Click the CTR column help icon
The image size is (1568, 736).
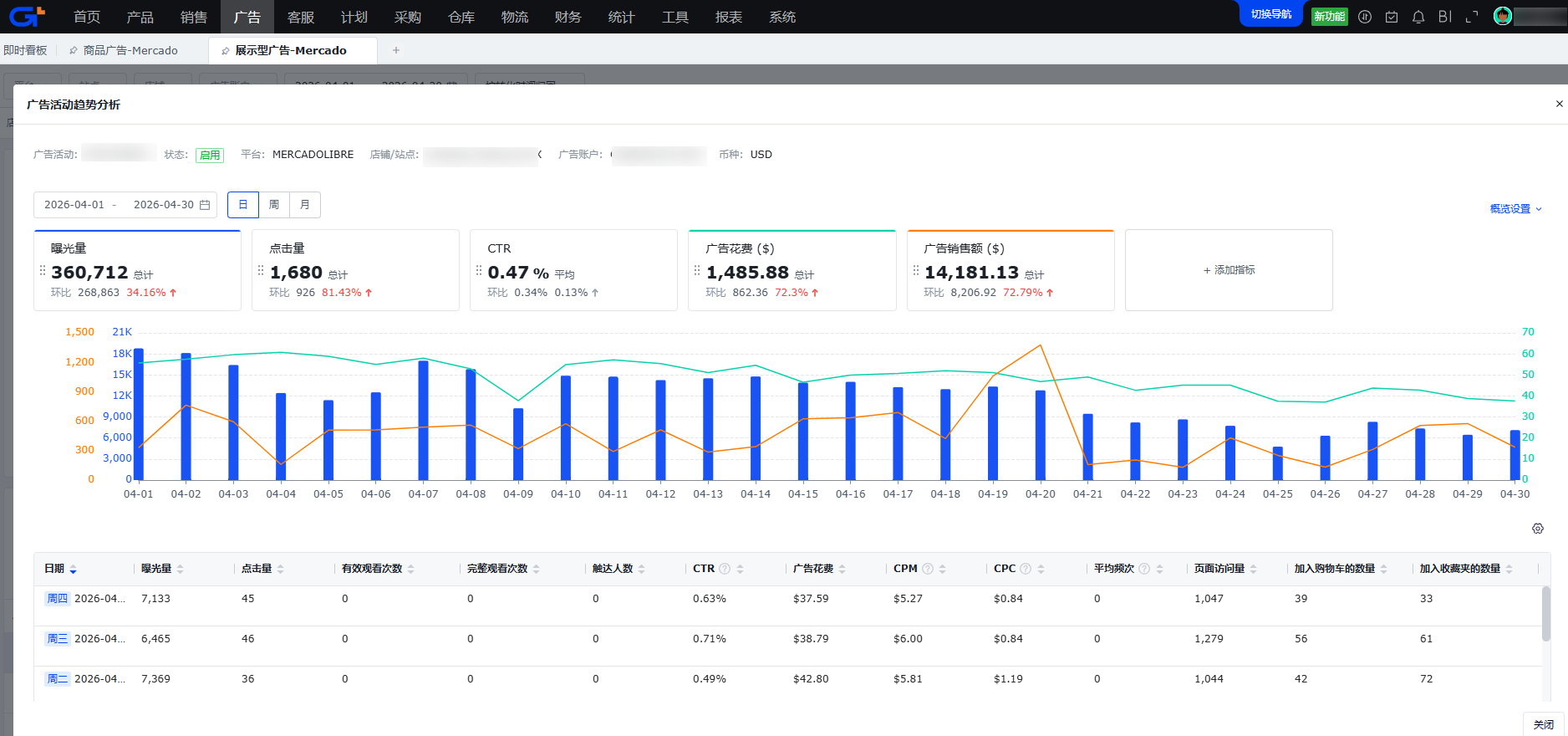(725, 569)
